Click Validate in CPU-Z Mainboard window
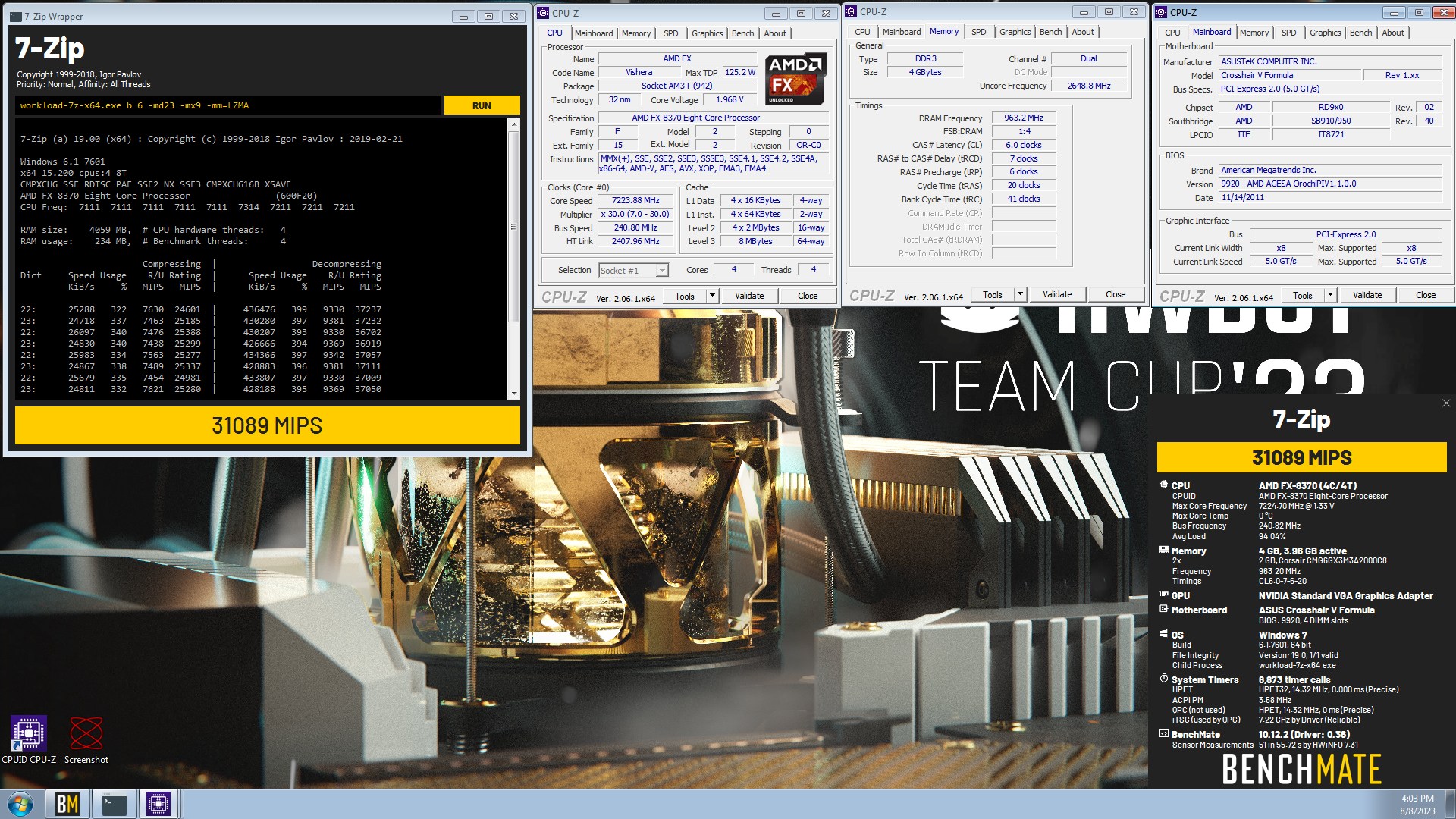The image size is (1456, 819). click(x=1367, y=295)
